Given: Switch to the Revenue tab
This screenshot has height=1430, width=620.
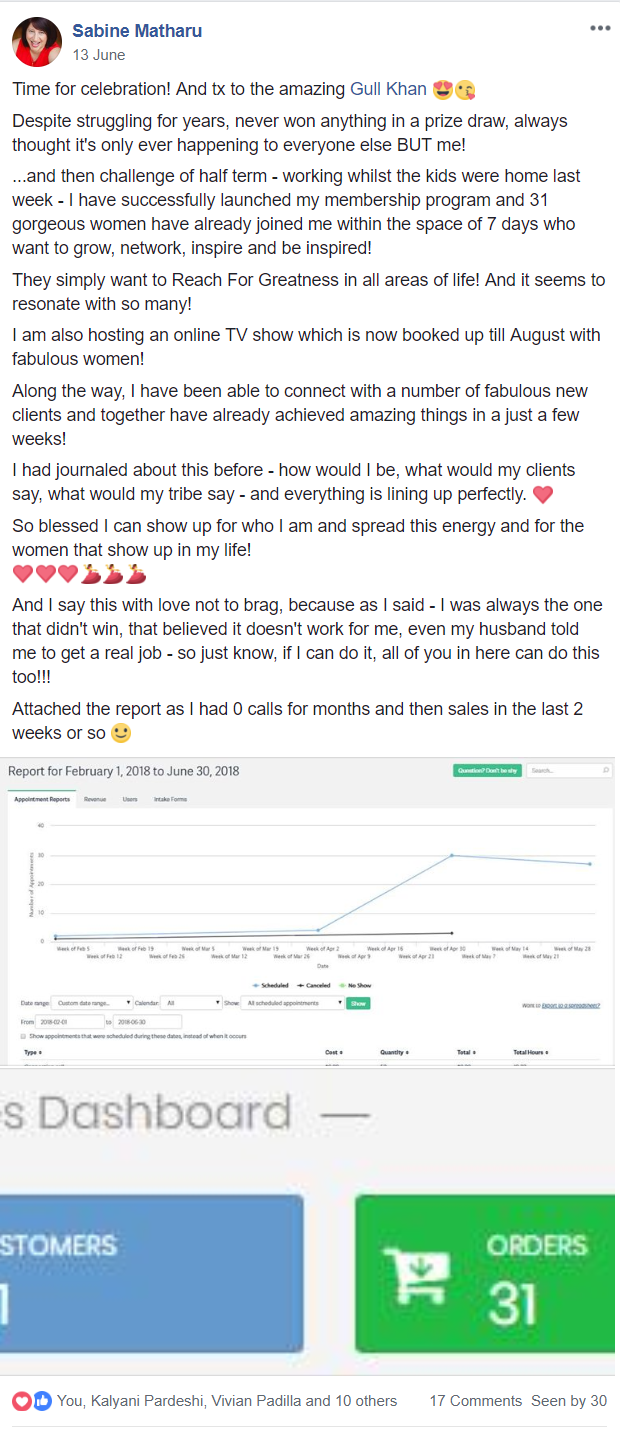Looking at the screenshot, I should point(95,799).
